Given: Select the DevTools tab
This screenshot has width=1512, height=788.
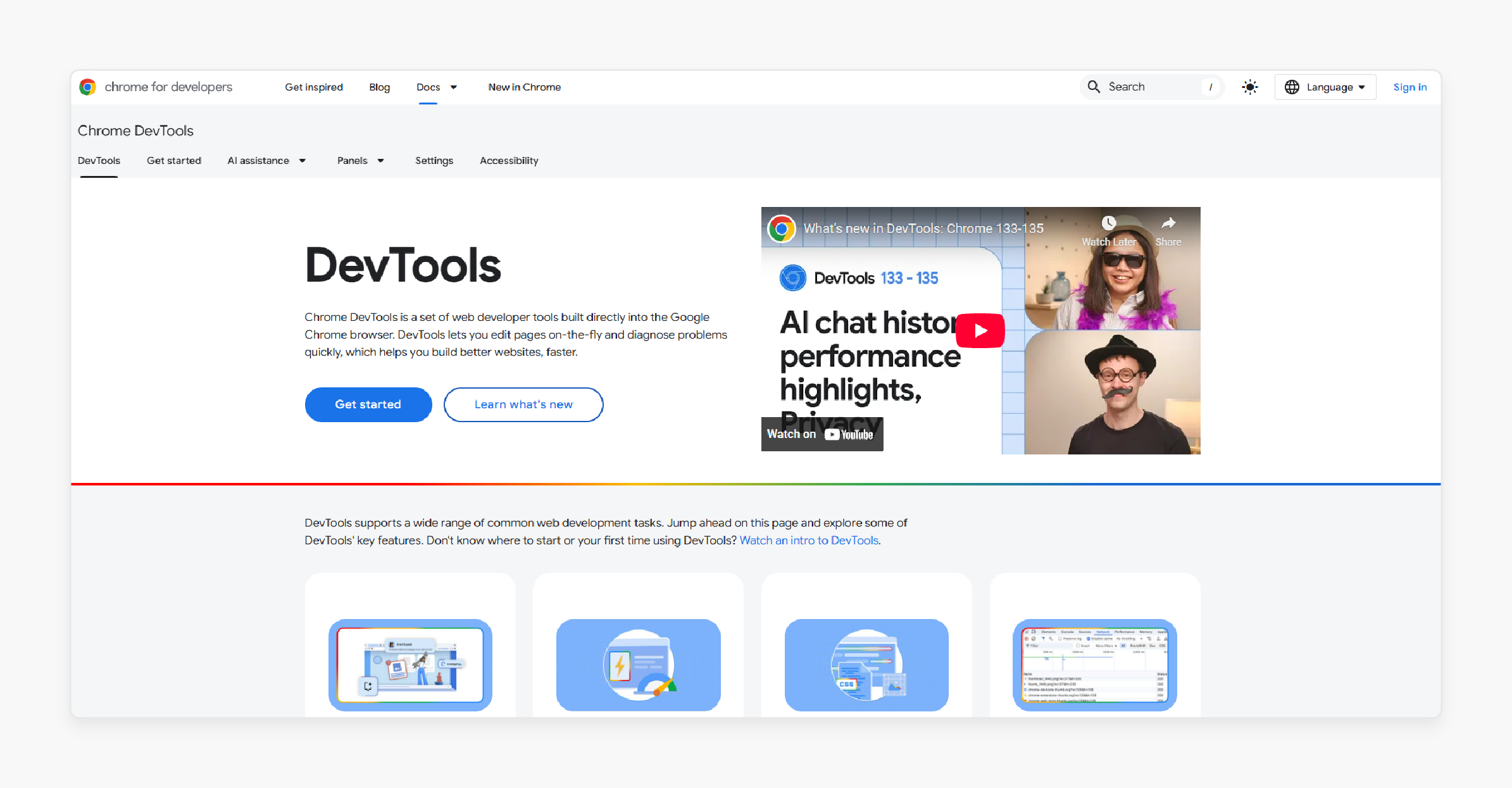Looking at the screenshot, I should 99,161.
